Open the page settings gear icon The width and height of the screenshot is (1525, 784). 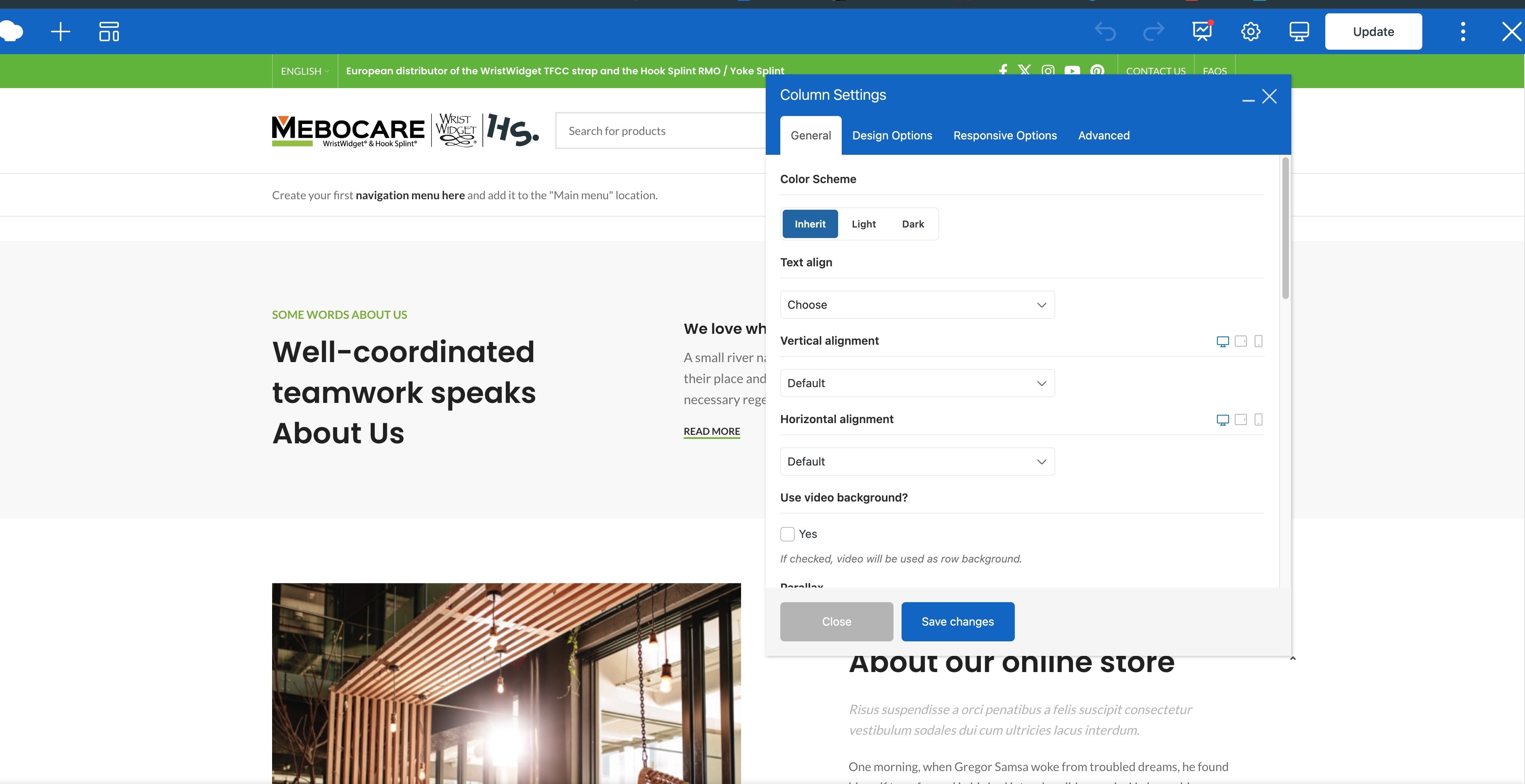(1250, 32)
